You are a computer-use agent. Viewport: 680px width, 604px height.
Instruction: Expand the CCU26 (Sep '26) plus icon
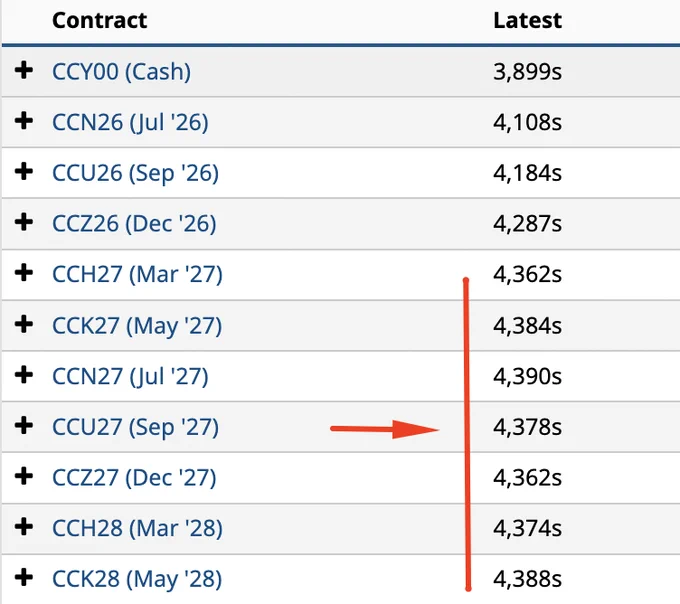tap(23, 172)
